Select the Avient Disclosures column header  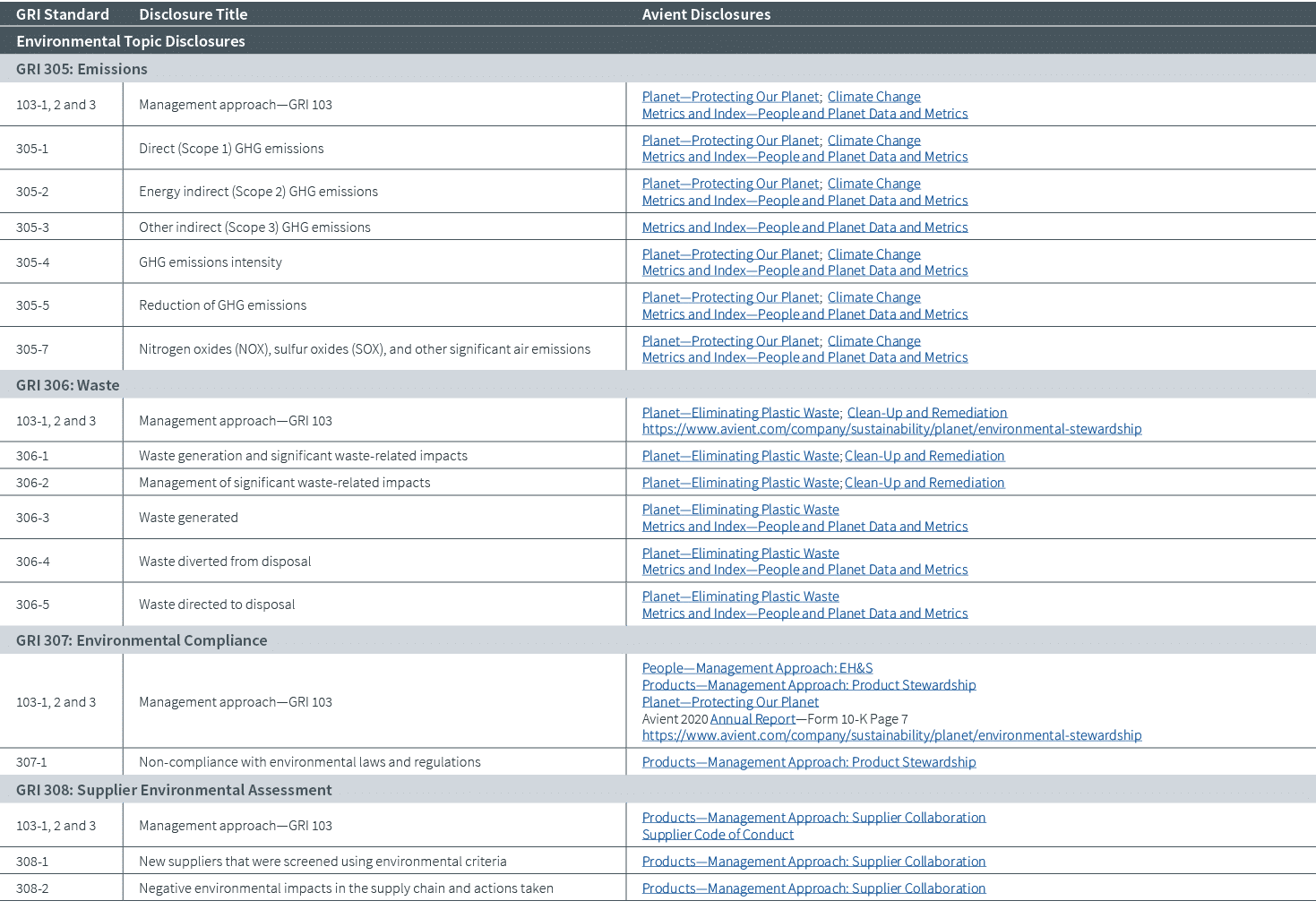tap(706, 14)
